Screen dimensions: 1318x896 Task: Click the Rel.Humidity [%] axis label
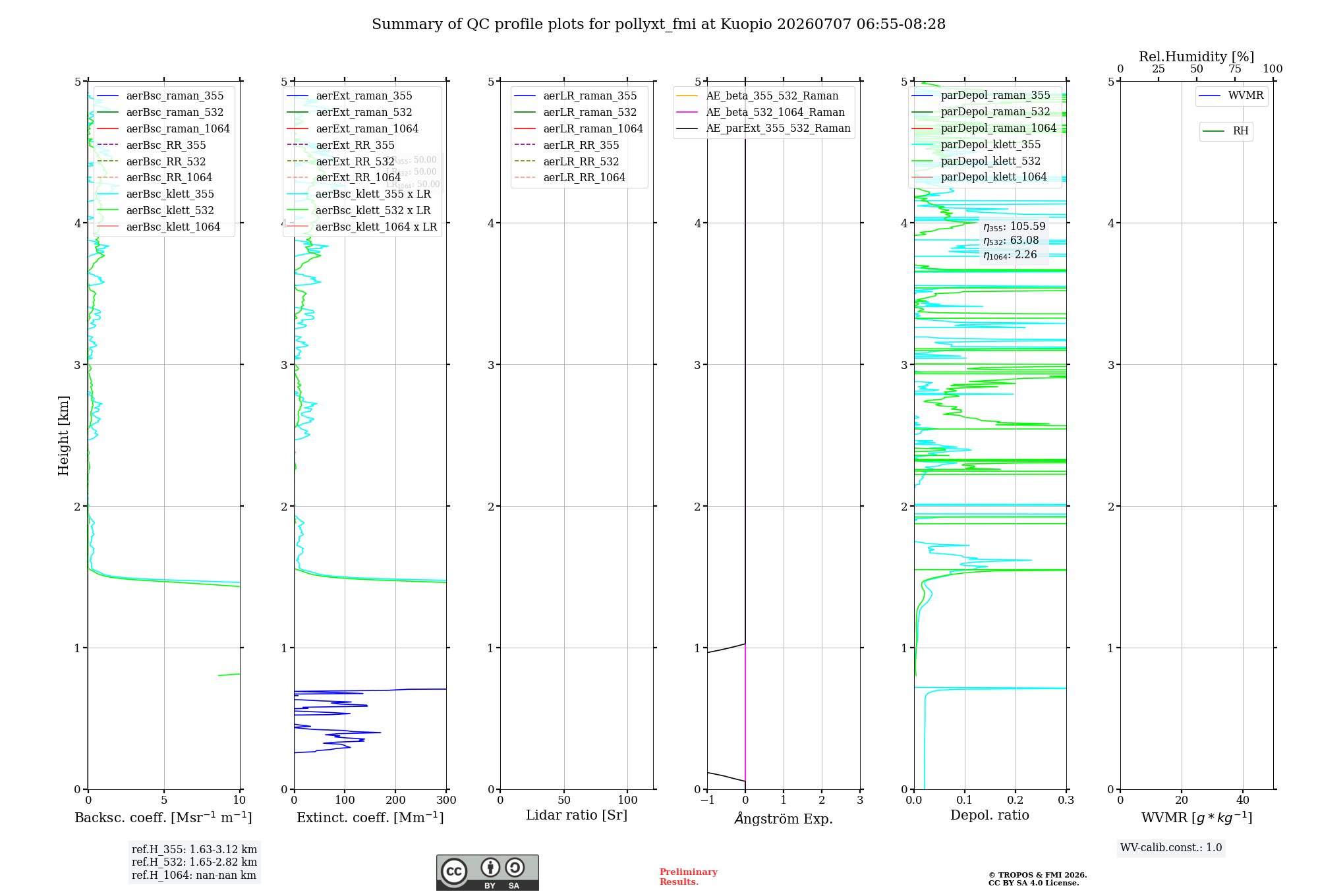click(x=1196, y=57)
